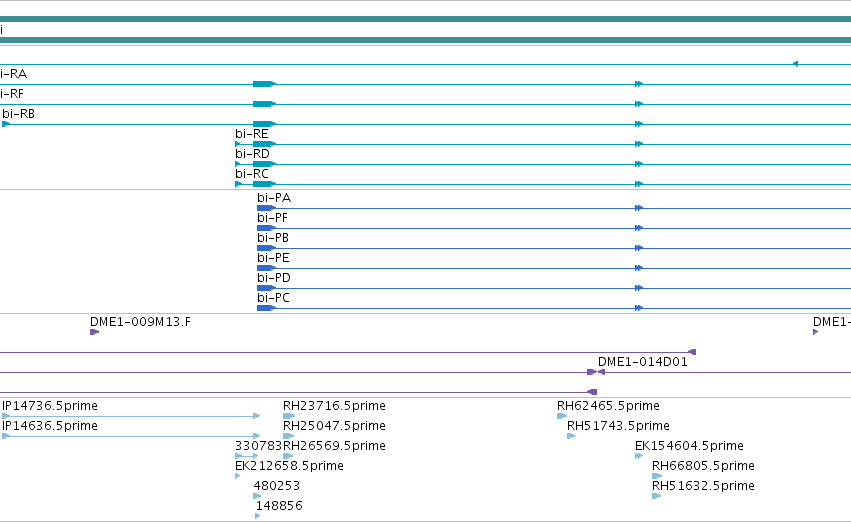Click the EK154604.5prime arrow glyph
The height and width of the screenshot is (522, 851).
(x=639, y=456)
